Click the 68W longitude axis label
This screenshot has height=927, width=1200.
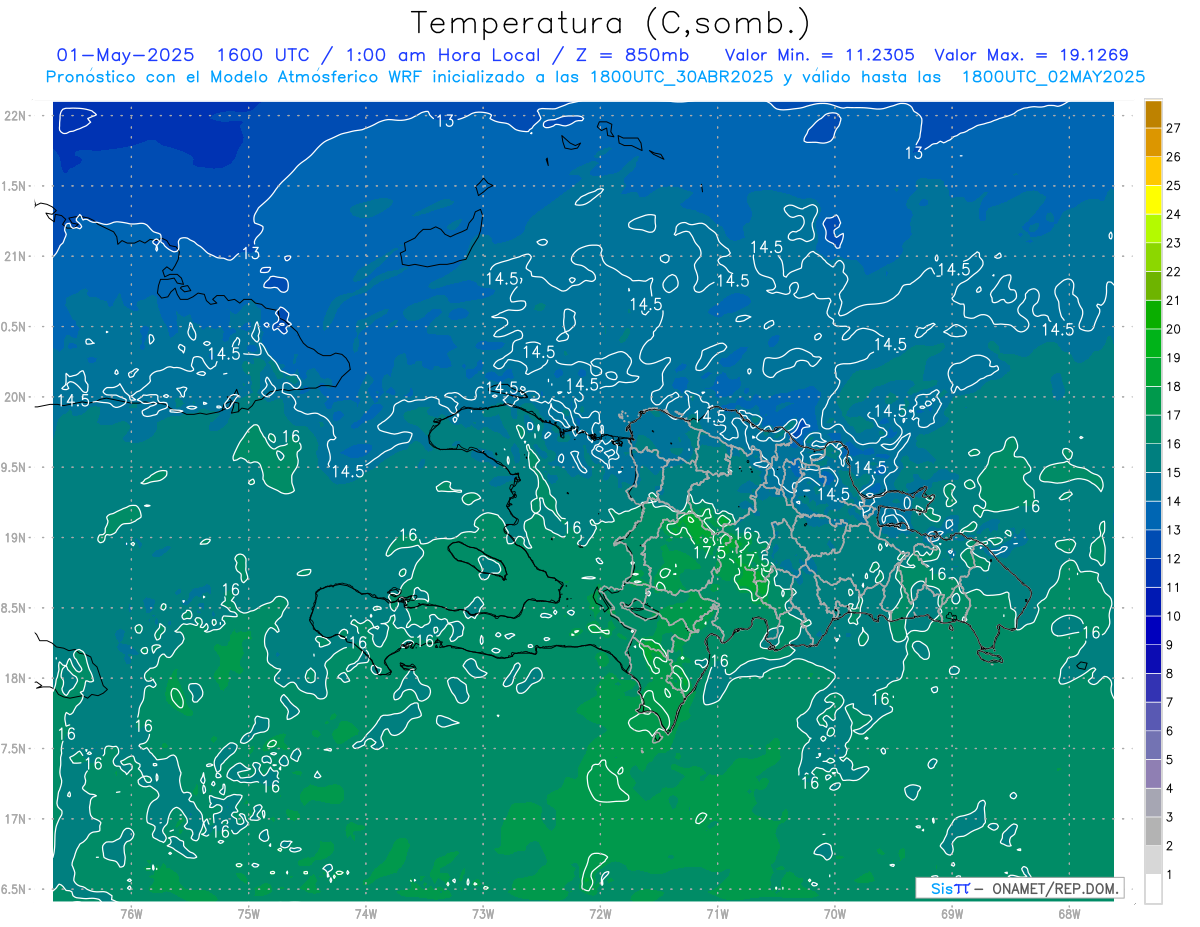[1068, 914]
